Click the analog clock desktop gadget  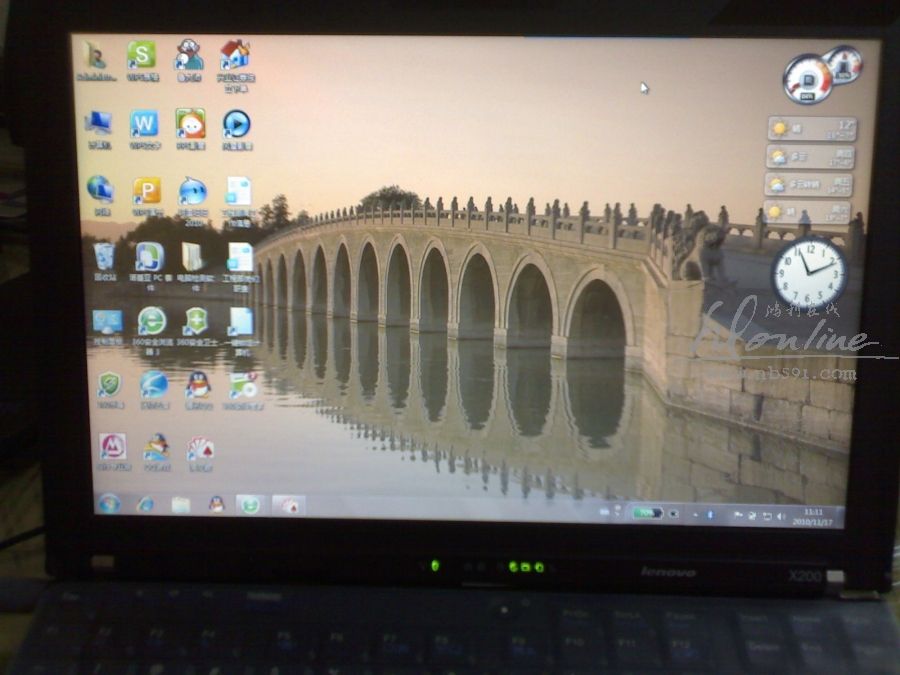tap(809, 273)
